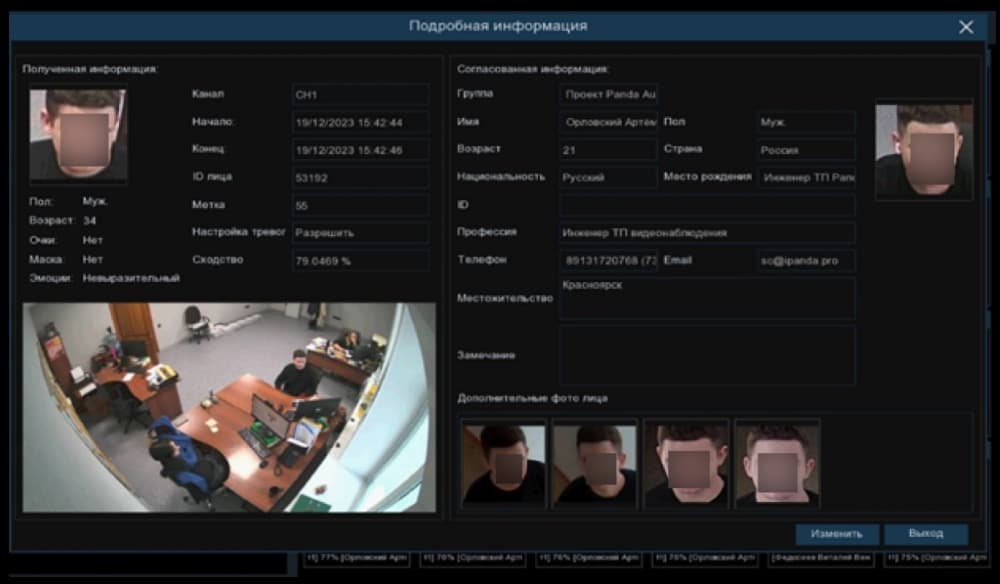
Task: Click the matched profile photo at right
Action: (924, 150)
